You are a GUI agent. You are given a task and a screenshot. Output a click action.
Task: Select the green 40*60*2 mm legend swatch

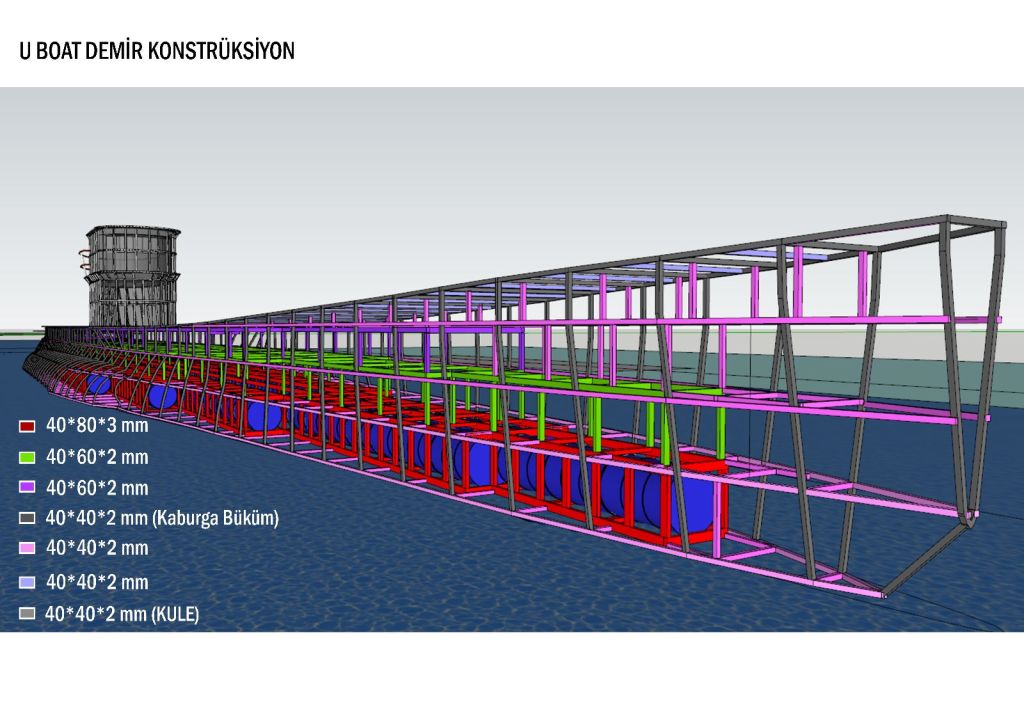pos(27,457)
